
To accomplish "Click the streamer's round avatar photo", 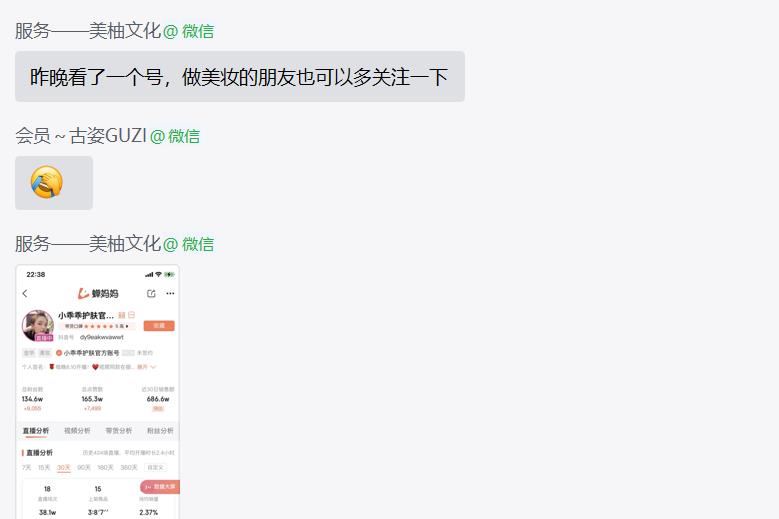I will pyautogui.click(x=38, y=326).
